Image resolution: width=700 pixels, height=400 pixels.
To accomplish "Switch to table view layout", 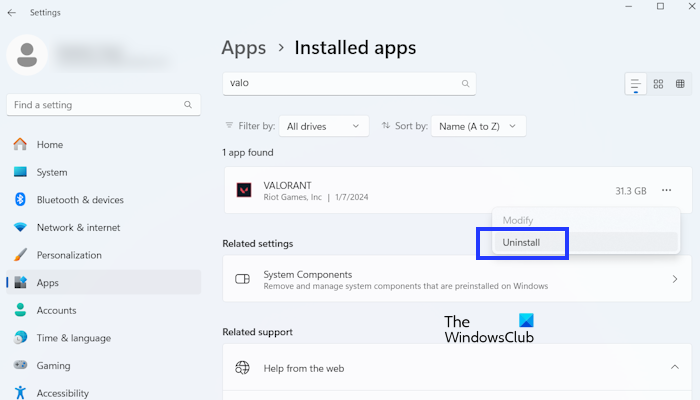I will [680, 84].
